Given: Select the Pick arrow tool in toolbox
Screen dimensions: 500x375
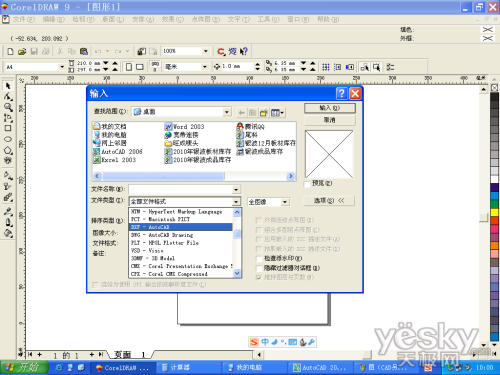Looking at the screenshot, I should (x=8, y=86).
